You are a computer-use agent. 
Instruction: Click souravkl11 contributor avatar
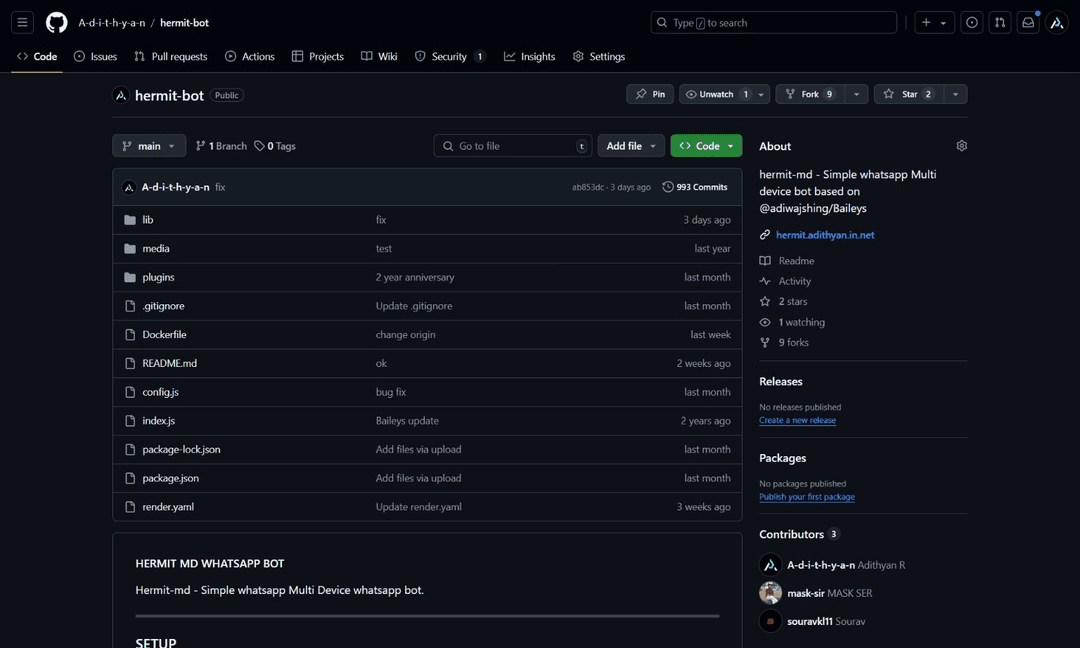click(x=770, y=621)
